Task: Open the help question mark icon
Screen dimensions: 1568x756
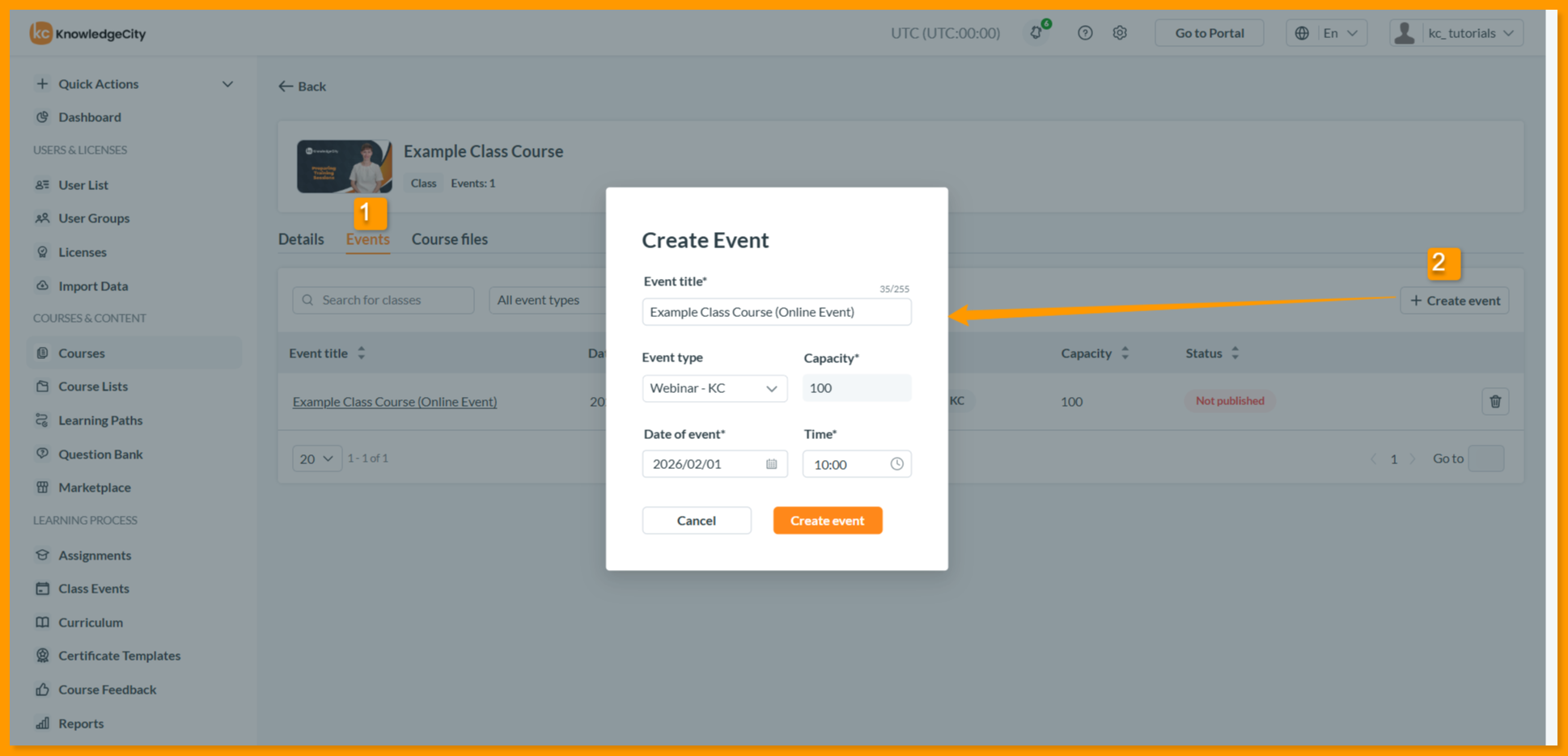Action: (1085, 33)
